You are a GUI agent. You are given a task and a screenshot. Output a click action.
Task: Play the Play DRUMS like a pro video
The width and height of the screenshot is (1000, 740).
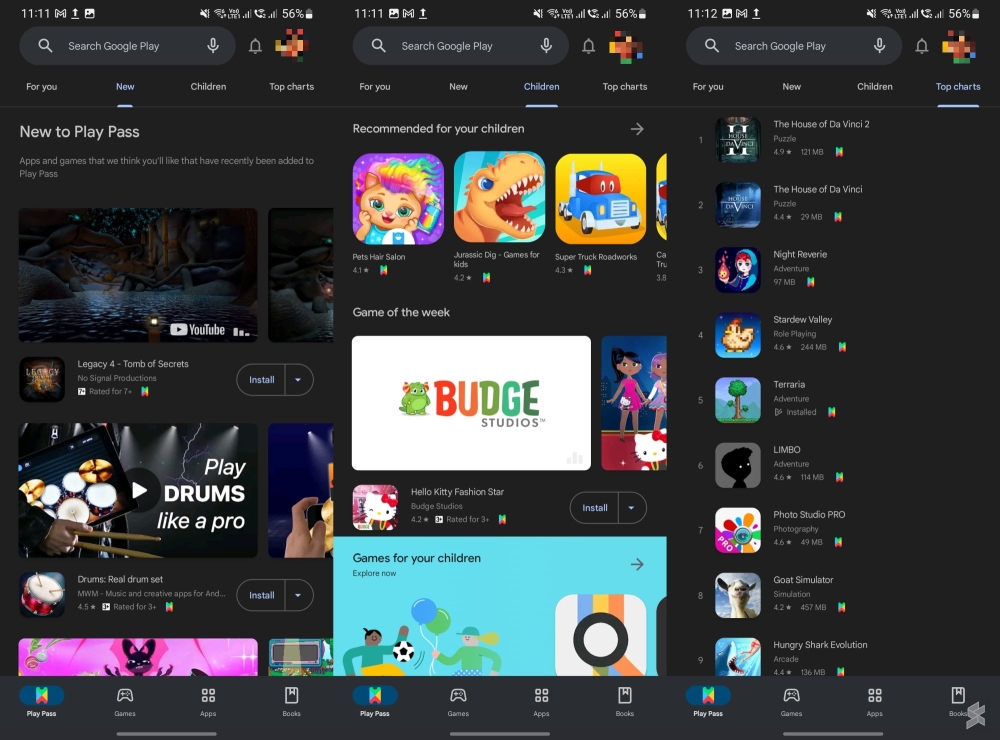tap(139, 490)
